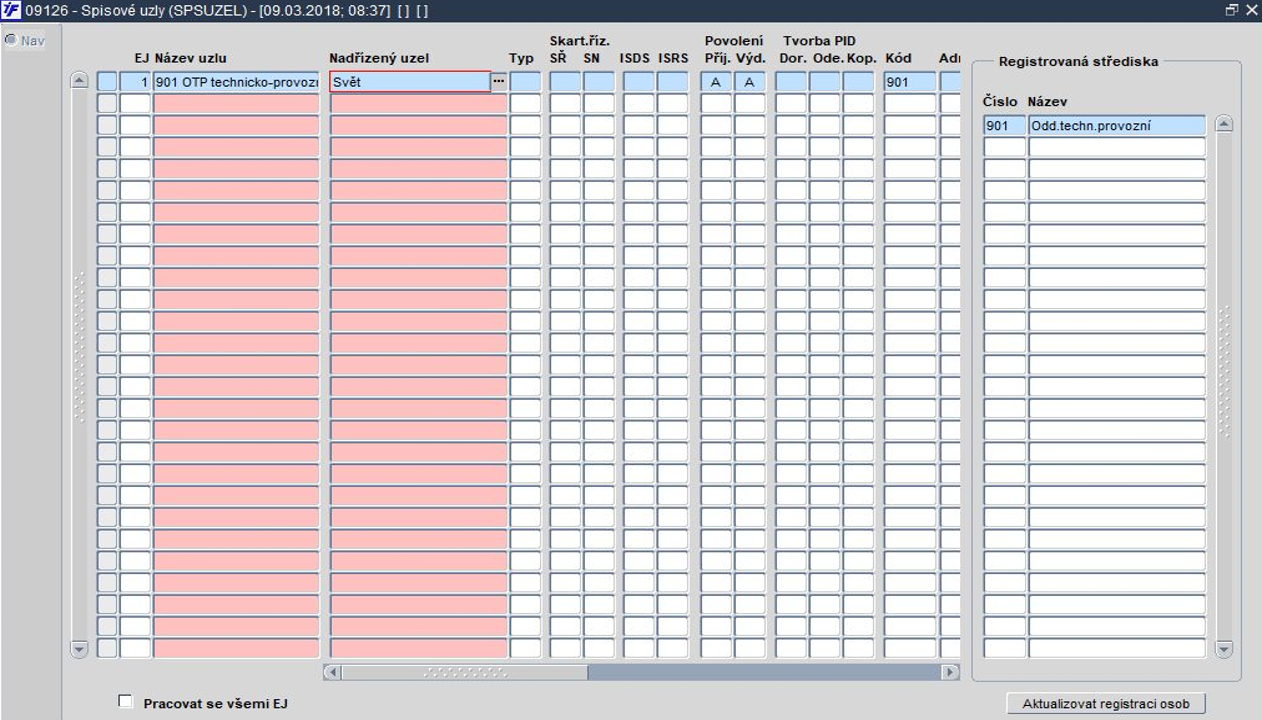The width and height of the screenshot is (1262, 720).
Task: Click the Svět parent node field
Action: [410, 82]
